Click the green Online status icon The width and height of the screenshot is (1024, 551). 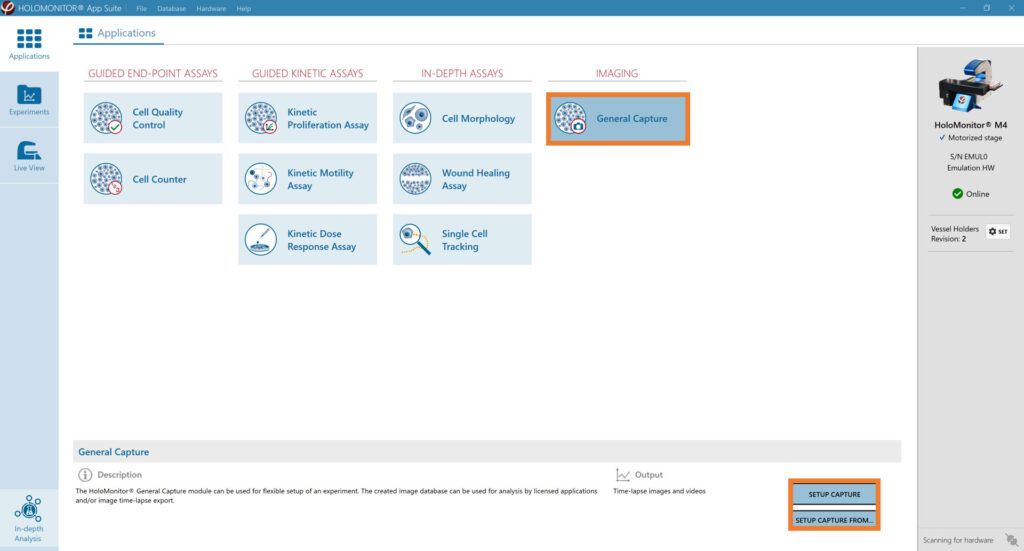pyautogui.click(x=957, y=194)
